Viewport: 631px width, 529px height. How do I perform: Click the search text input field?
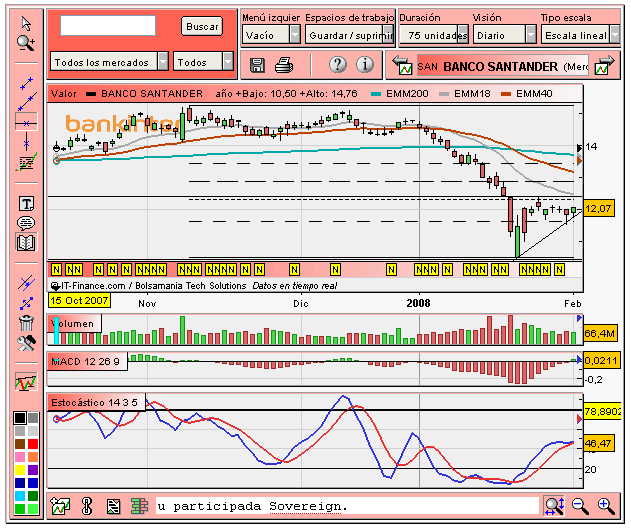click(108, 26)
